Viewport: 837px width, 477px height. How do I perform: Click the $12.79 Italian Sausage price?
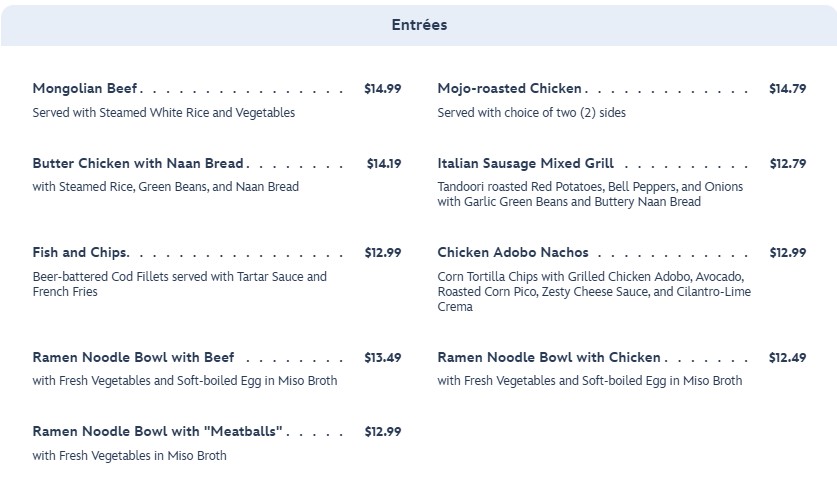click(787, 163)
